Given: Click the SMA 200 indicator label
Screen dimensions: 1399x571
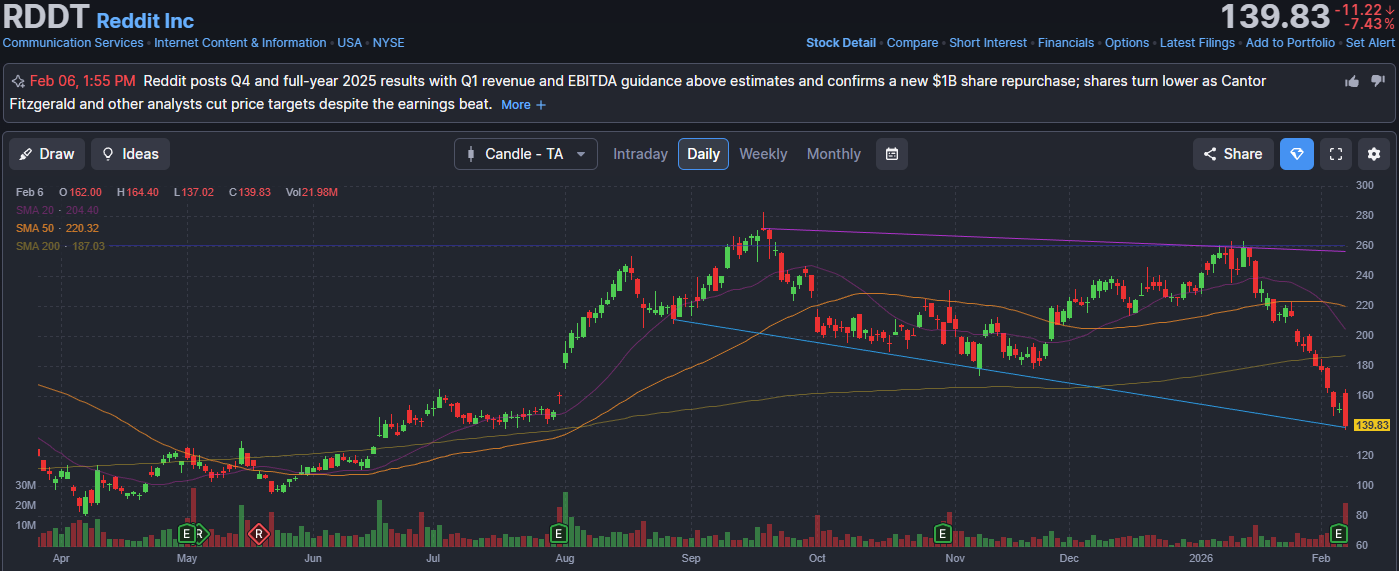Looking at the screenshot, I should 60,246.
